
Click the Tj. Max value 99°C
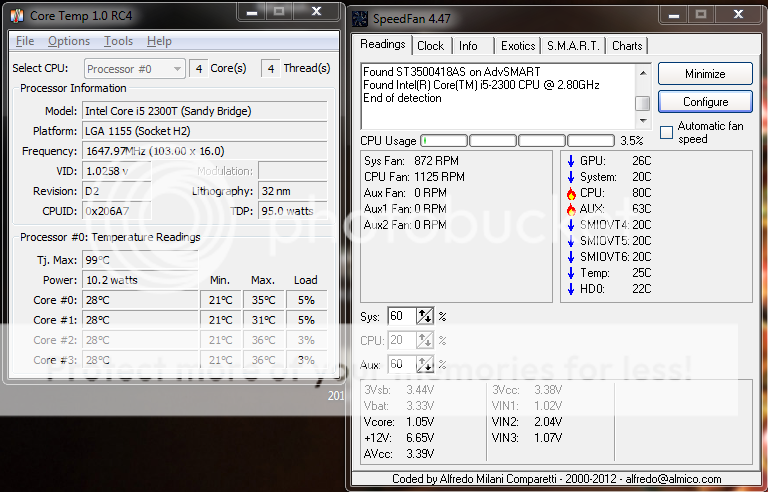(140, 260)
